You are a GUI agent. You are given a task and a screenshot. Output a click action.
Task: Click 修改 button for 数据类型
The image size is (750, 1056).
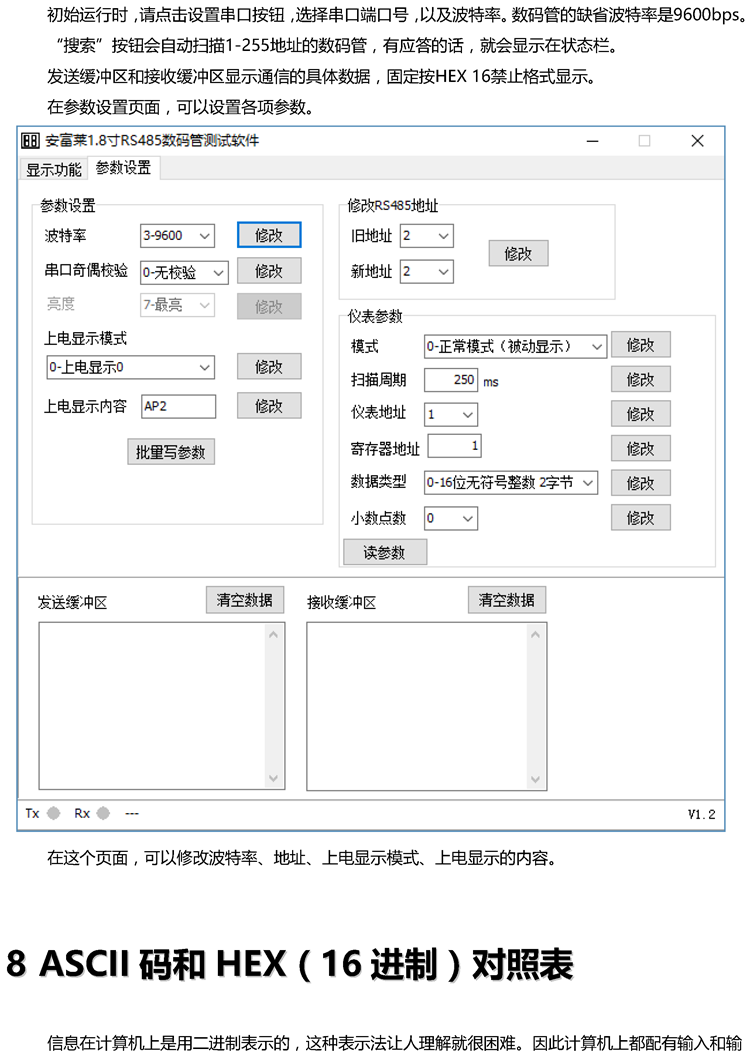640,483
